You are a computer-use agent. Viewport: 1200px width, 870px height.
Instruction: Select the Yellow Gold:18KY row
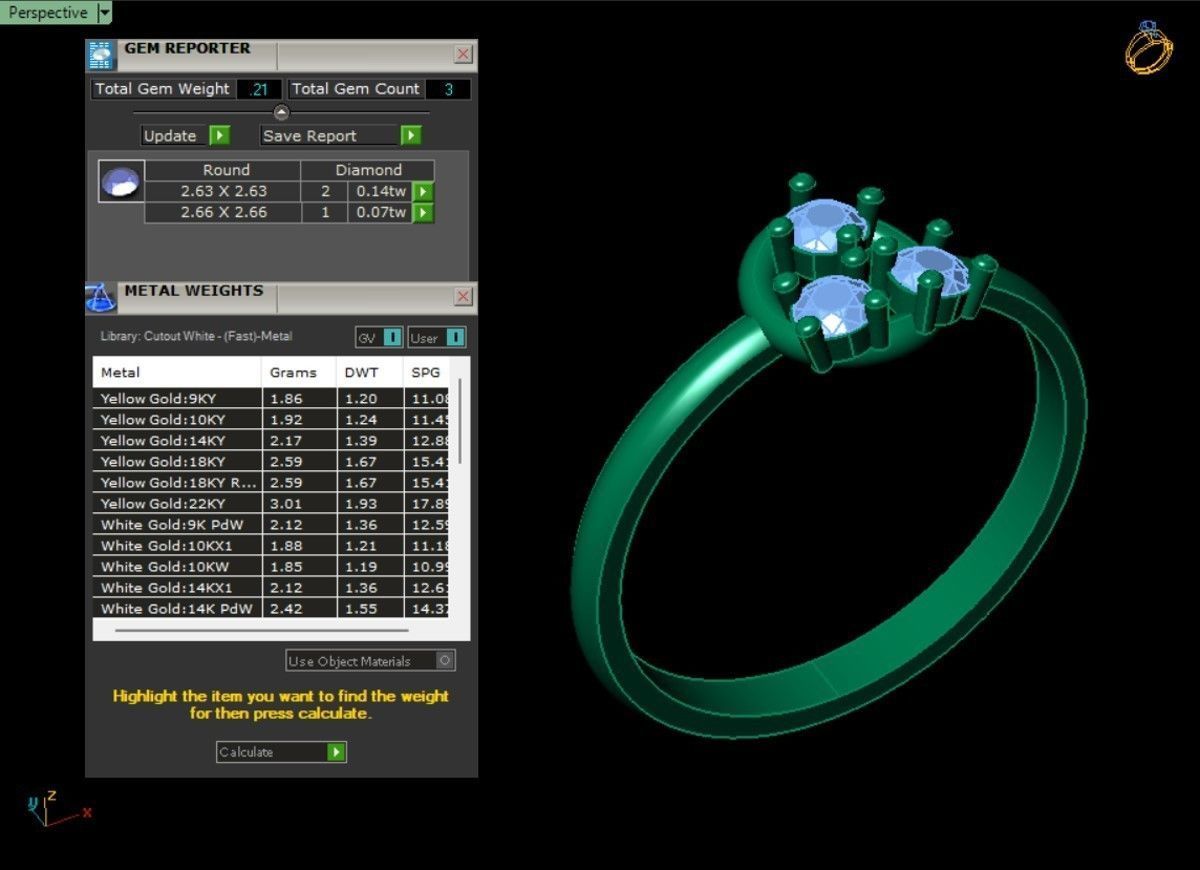coord(271,461)
